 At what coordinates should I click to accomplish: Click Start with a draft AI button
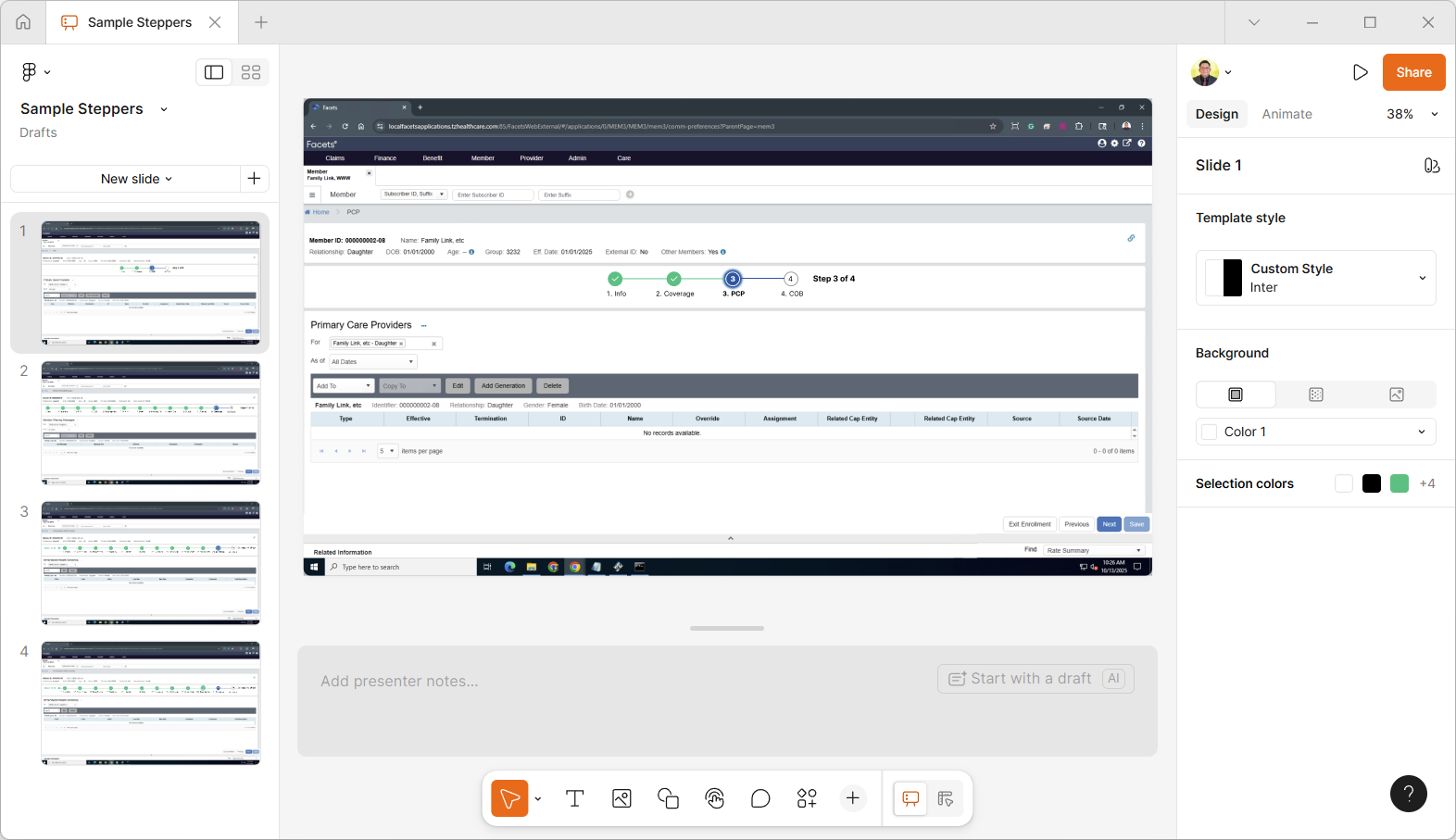(x=1036, y=679)
